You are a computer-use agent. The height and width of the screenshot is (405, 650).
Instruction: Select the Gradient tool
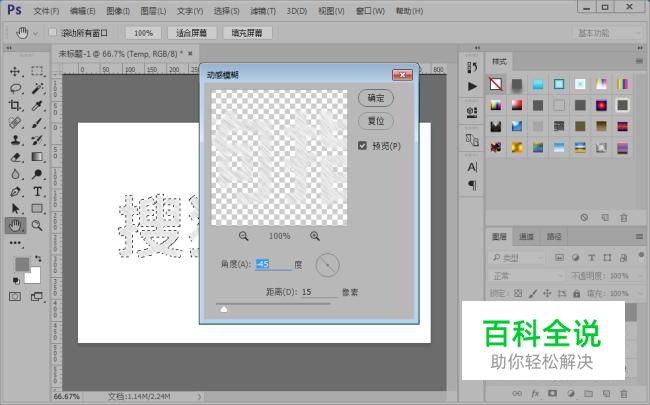tap(37, 157)
